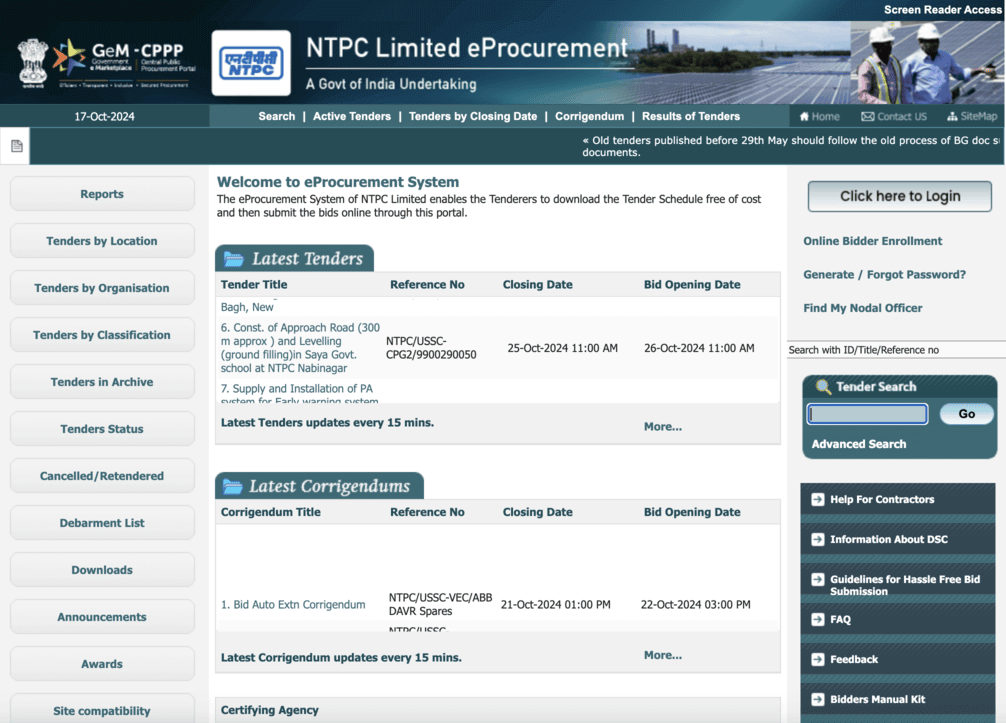Select Corrigendum from the top navigation
The height and width of the screenshot is (723, 1006).
point(589,116)
